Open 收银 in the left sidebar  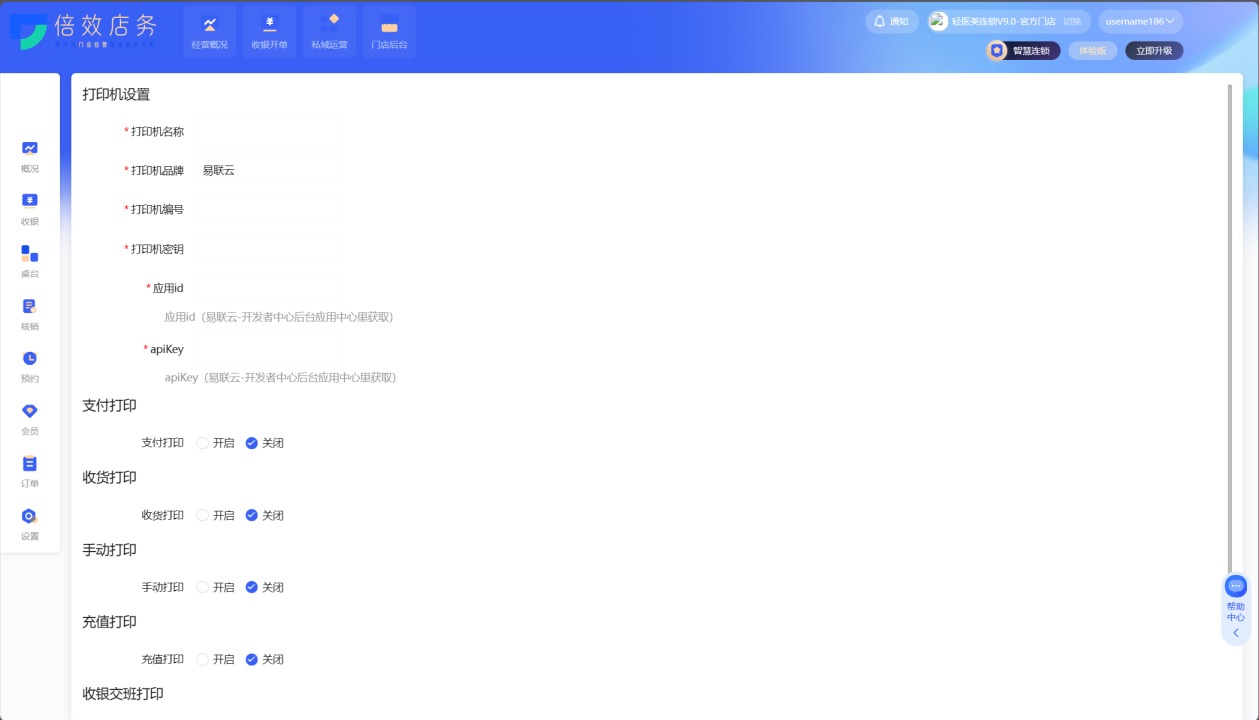30,209
